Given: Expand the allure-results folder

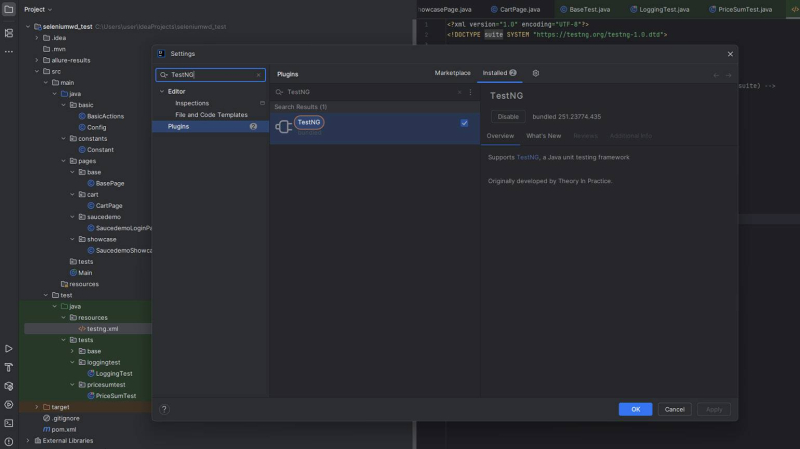Looking at the screenshot, I should tap(37, 60).
